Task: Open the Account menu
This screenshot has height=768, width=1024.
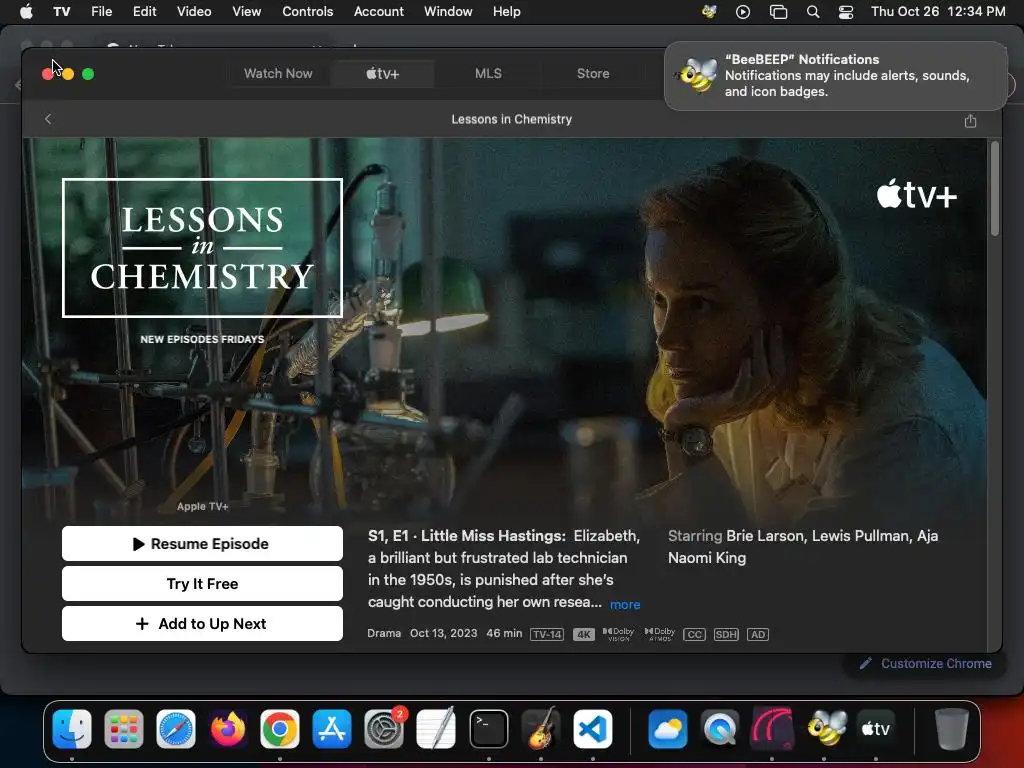Action: 379,12
